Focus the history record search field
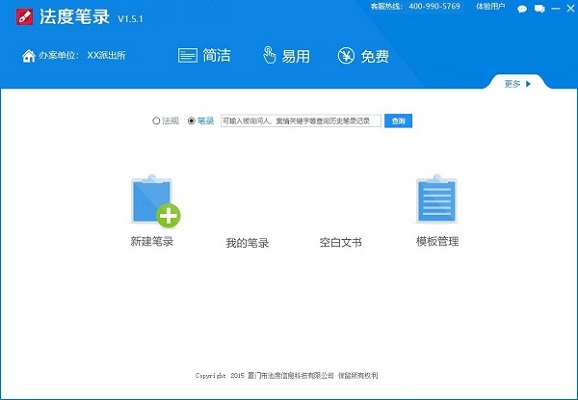578x400 pixels. coord(301,121)
